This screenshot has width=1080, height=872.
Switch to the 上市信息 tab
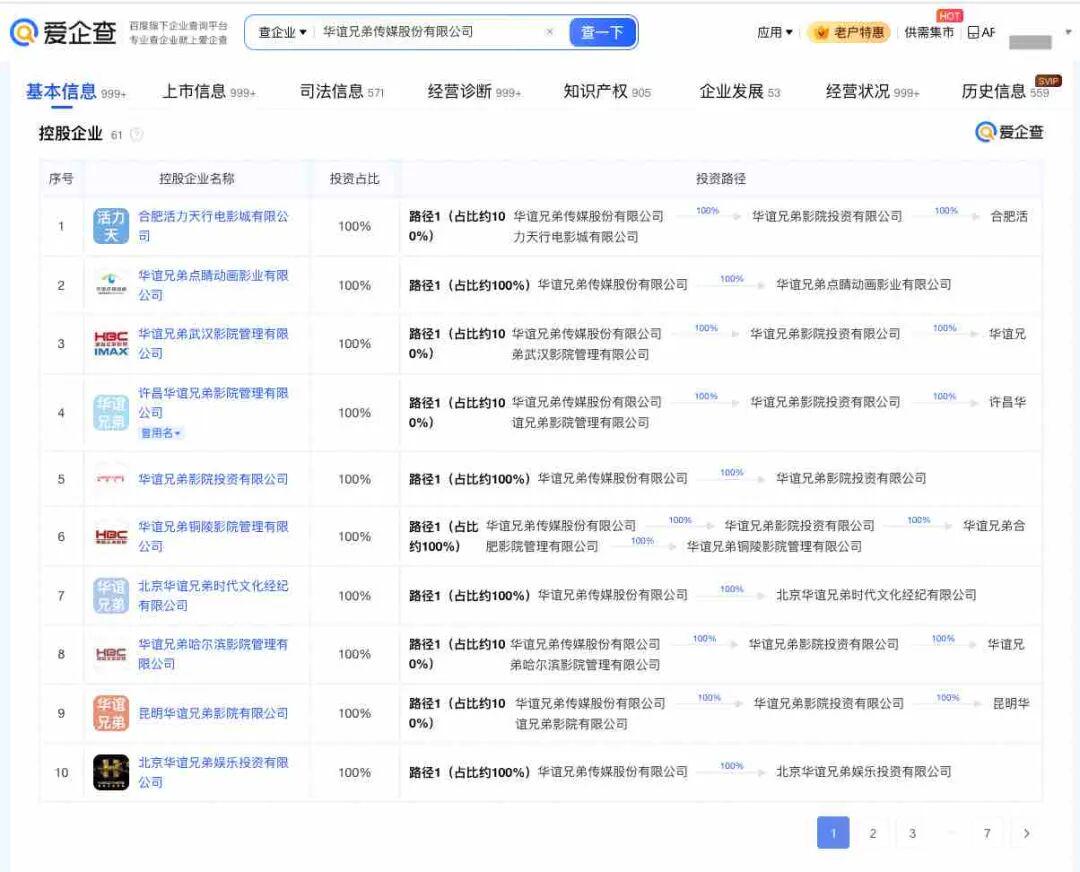208,92
